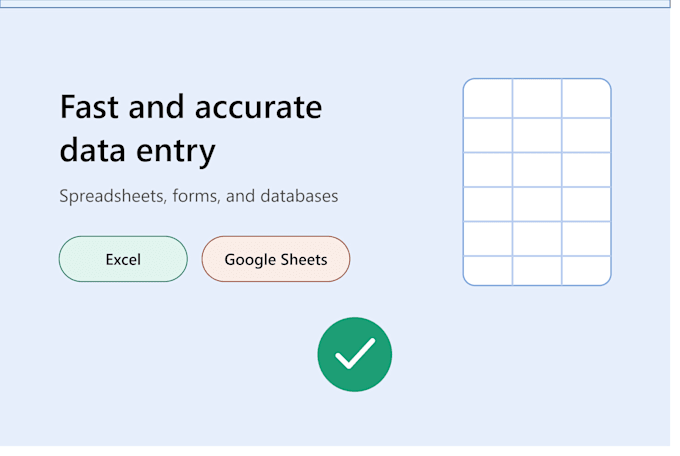Click the fifth-row first-column grid cell
The image size is (680, 456).
(x=488, y=239)
